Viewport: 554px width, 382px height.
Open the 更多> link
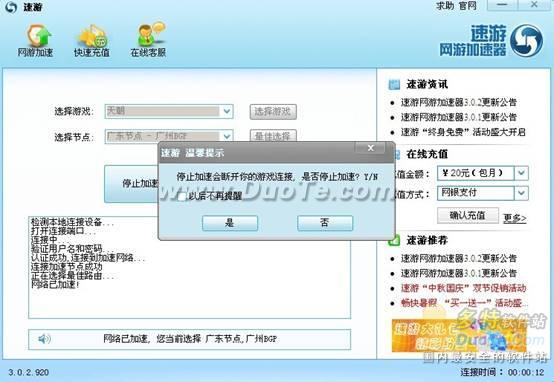point(515,218)
